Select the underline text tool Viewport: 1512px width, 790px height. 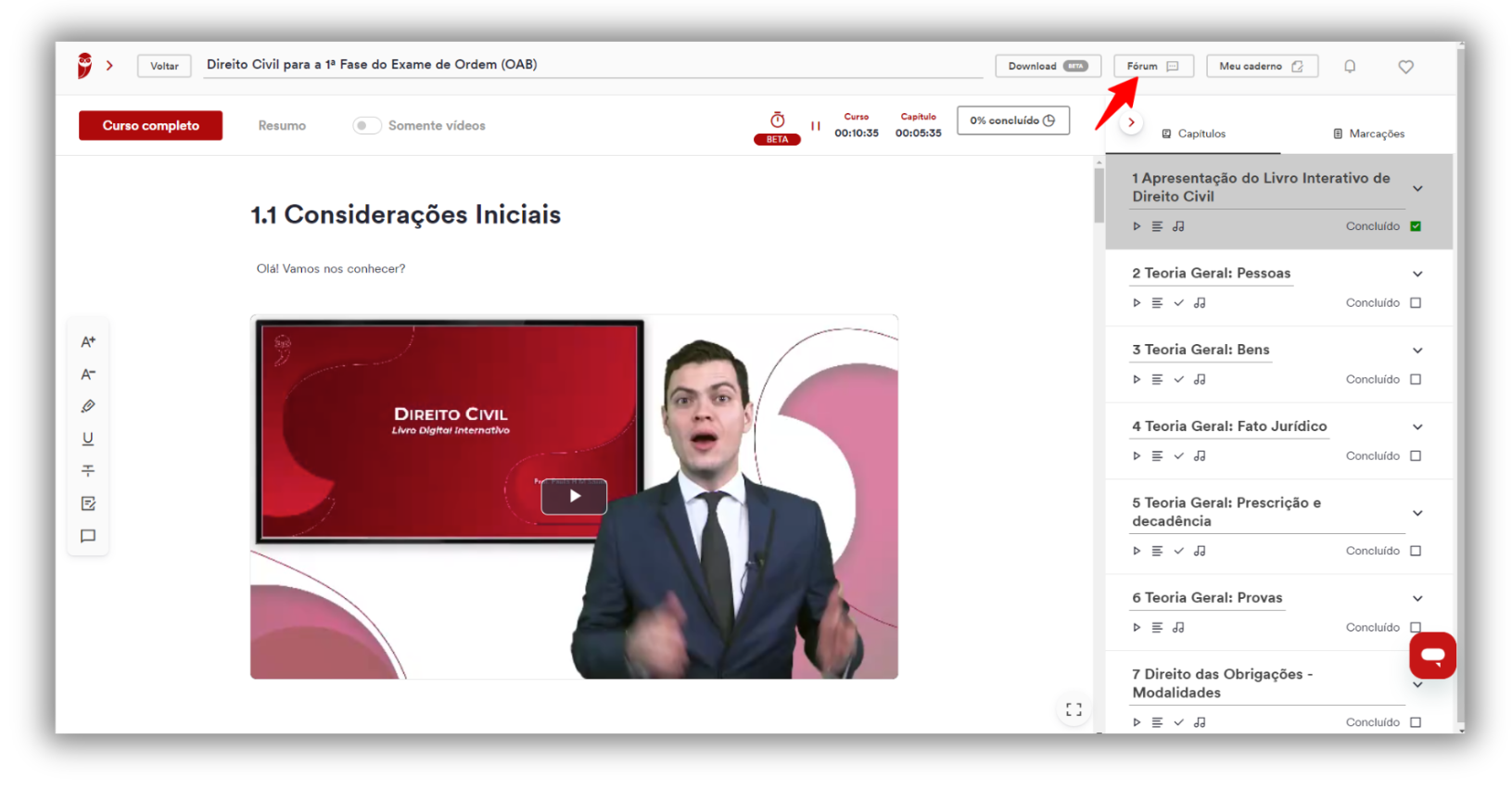(x=88, y=439)
